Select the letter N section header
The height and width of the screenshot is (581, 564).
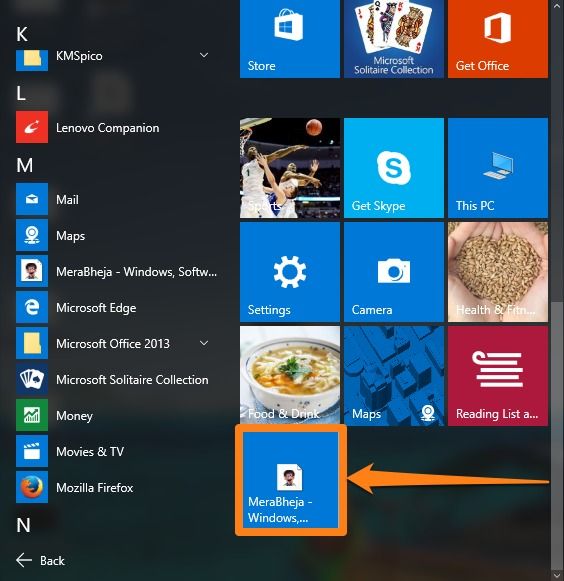(x=23, y=525)
